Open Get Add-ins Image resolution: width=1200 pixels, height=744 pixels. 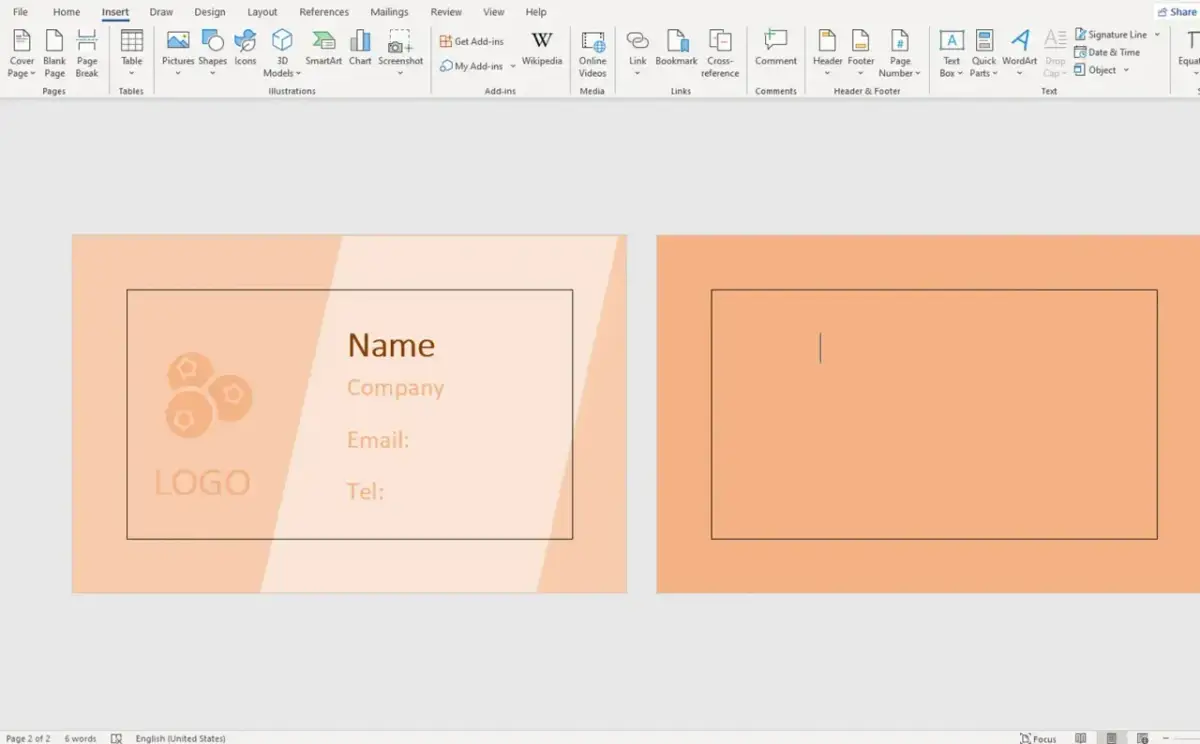470,40
